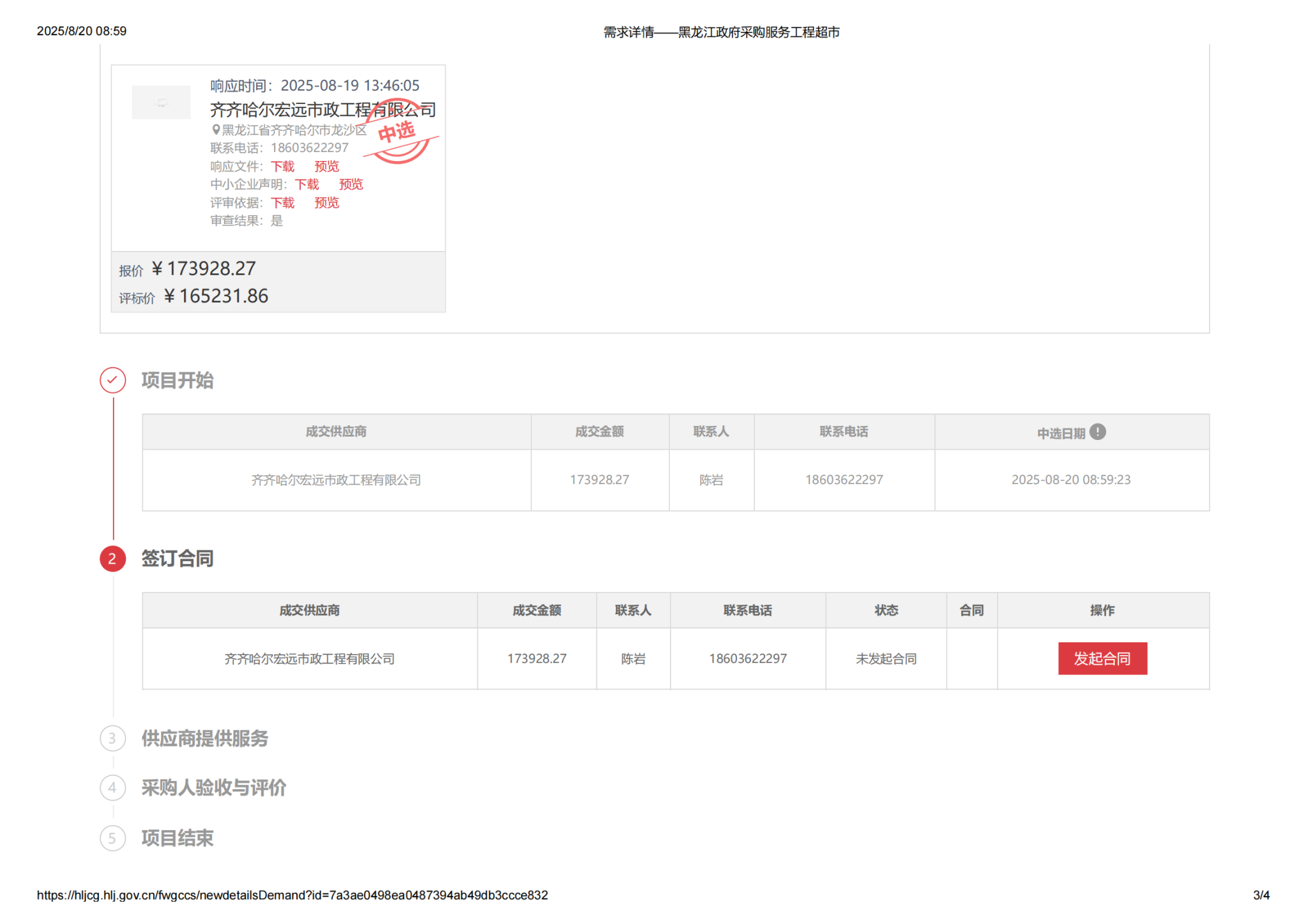Preview the 评审依据 document

(x=326, y=203)
